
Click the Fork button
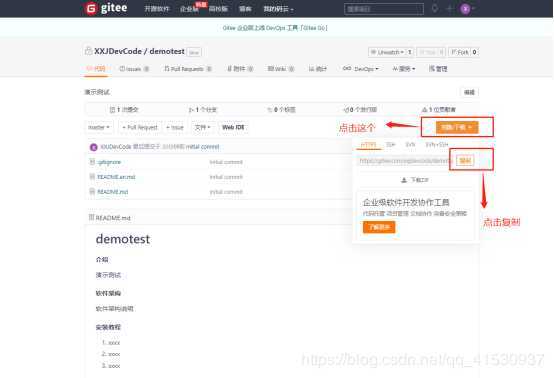pos(460,52)
